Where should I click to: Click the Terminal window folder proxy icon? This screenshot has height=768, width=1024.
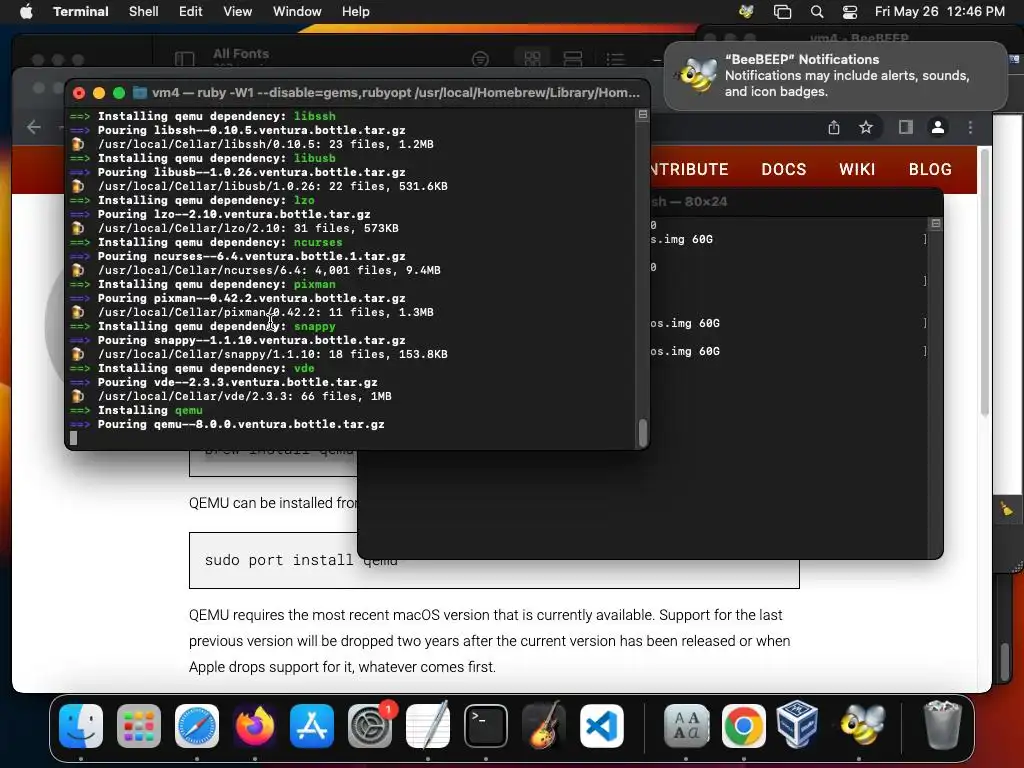pyautogui.click(x=139, y=92)
